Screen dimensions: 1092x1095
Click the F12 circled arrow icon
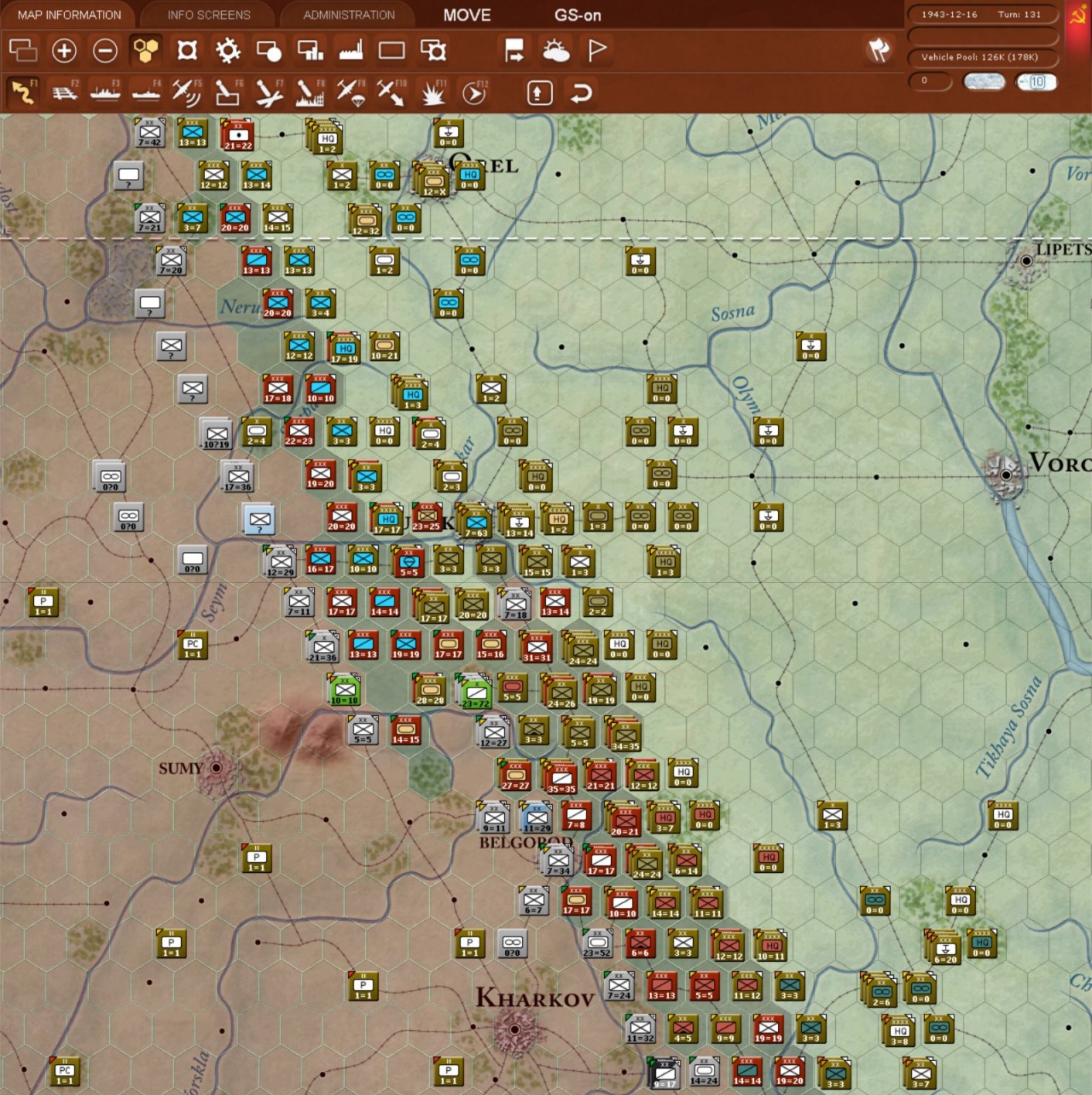tap(473, 92)
